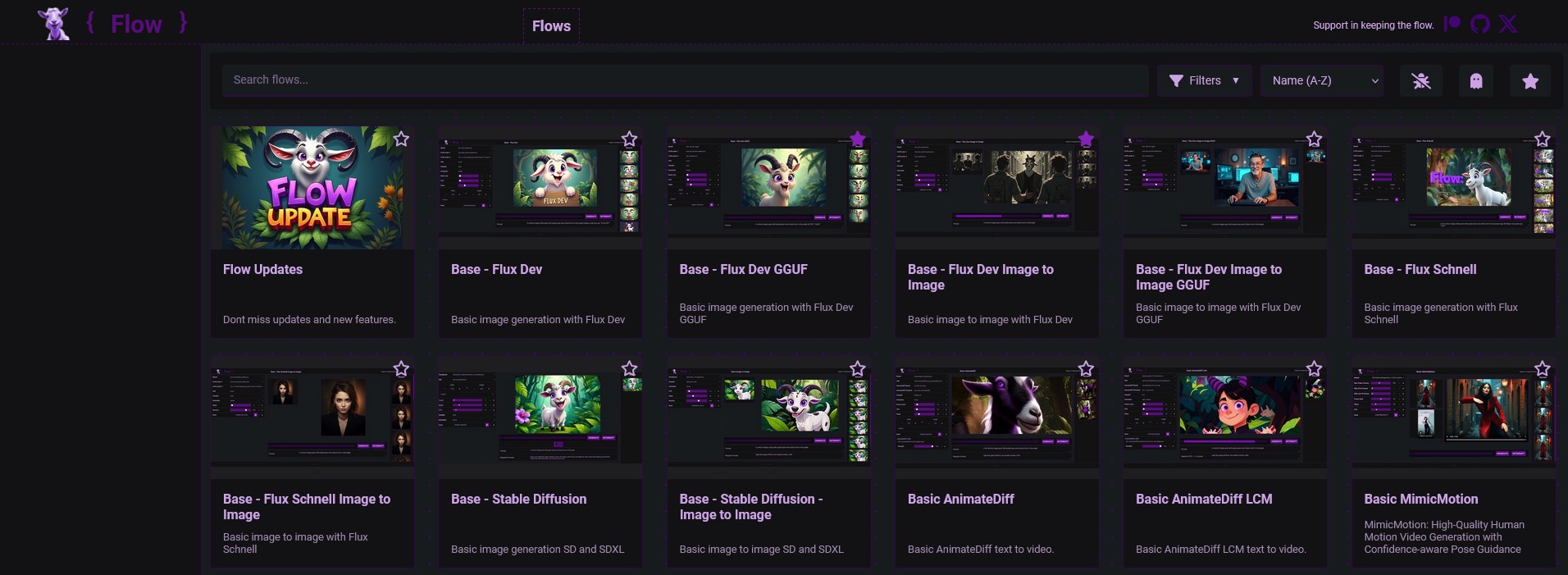Click the Base - Flux Dev GGUF title
1568x575 pixels.
click(743, 269)
